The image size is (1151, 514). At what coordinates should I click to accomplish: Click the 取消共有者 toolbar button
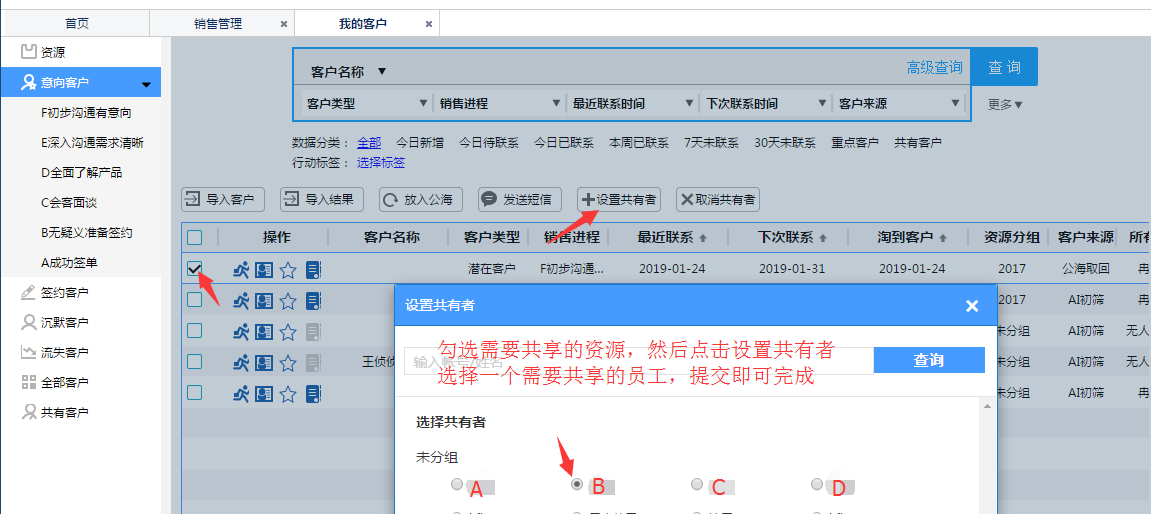tap(718, 199)
